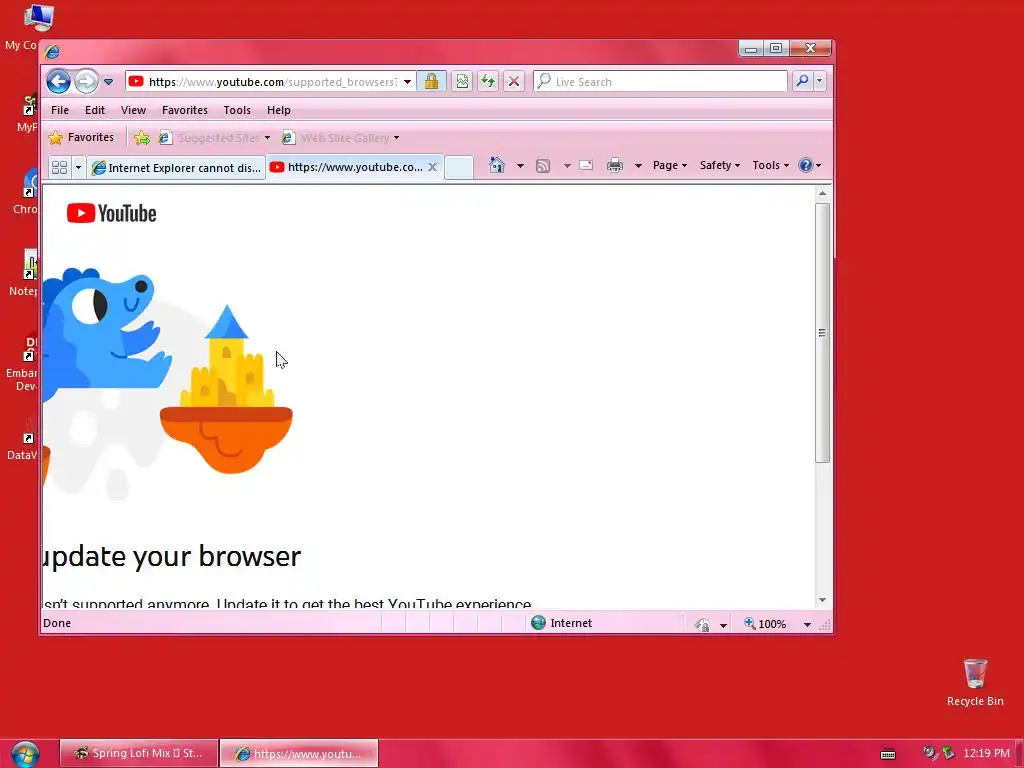Click the Stop red X button
This screenshot has width=1024, height=768.
point(514,82)
